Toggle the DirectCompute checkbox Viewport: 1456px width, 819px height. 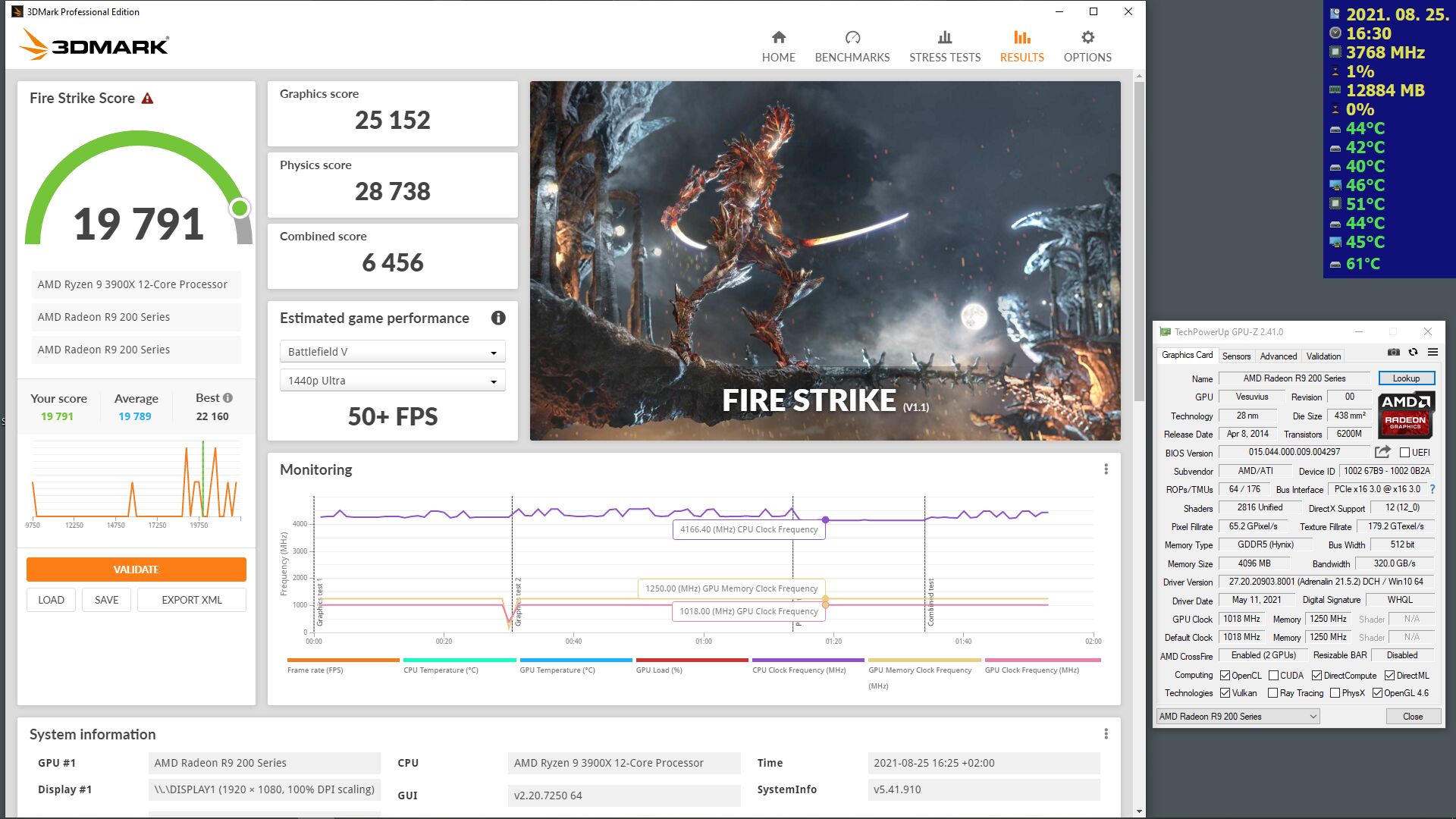click(x=1316, y=675)
